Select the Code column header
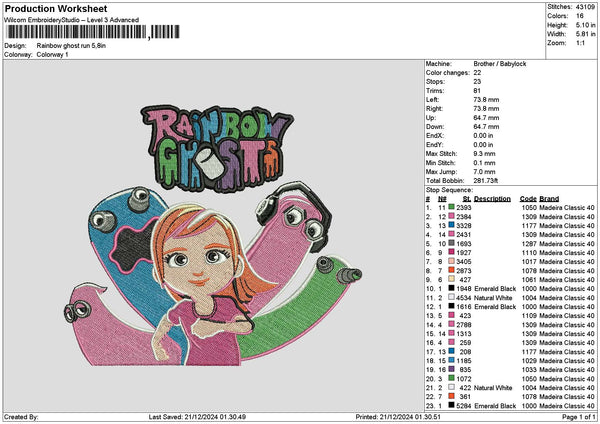 tap(528, 199)
